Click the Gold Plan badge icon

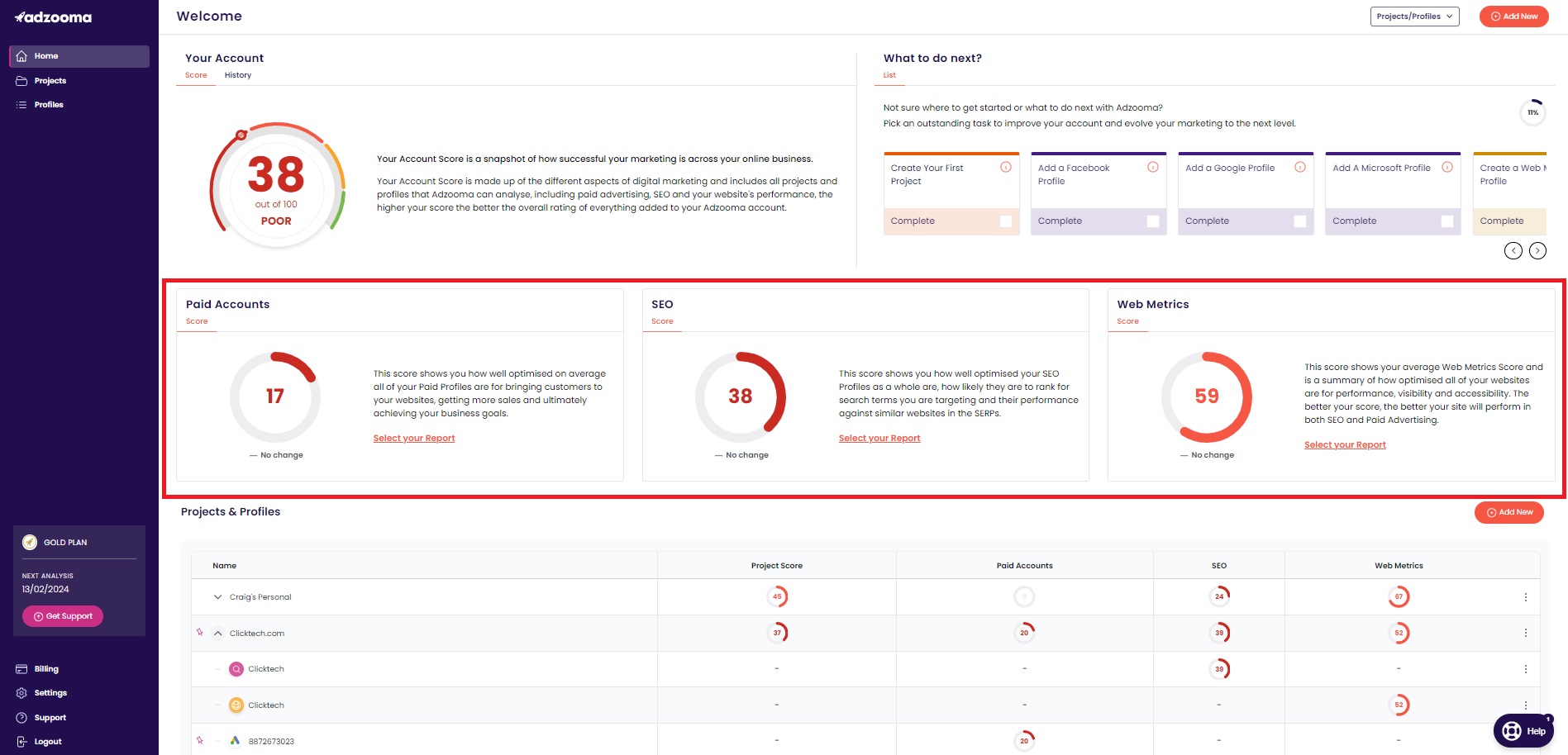pyautogui.click(x=30, y=543)
